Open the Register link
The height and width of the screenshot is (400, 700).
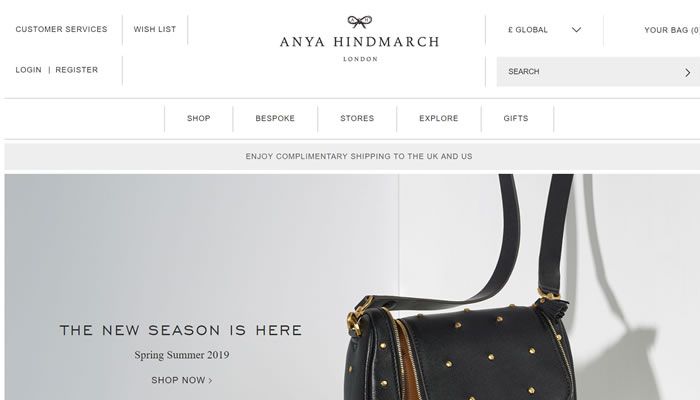click(77, 70)
